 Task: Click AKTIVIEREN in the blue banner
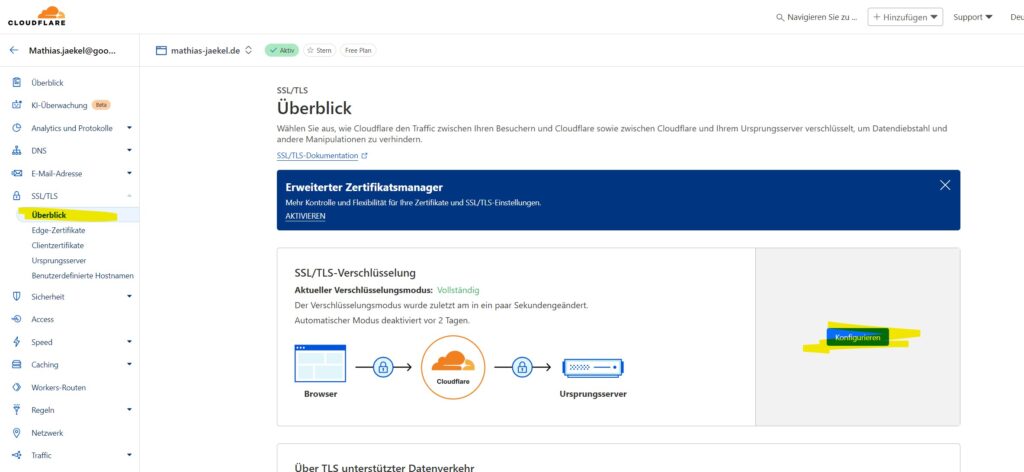pos(305,216)
